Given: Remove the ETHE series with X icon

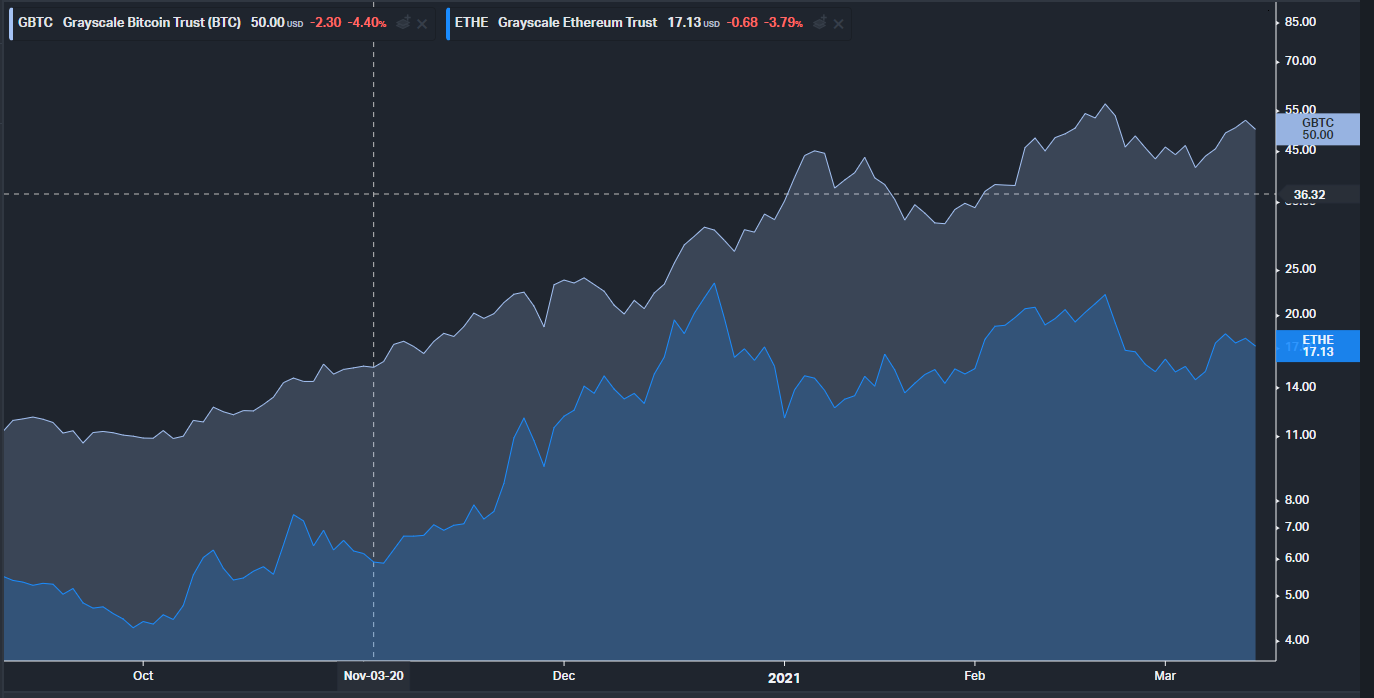Looking at the screenshot, I should [x=839, y=23].
